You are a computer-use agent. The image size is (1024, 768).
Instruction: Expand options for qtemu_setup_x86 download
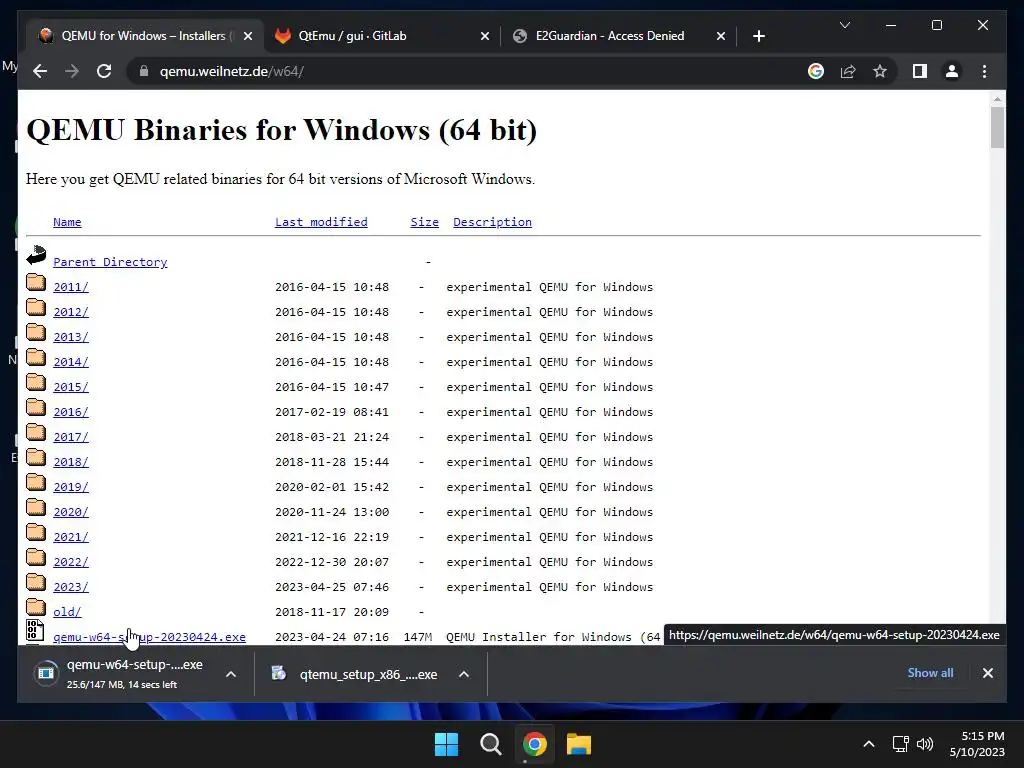(x=464, y=674)
